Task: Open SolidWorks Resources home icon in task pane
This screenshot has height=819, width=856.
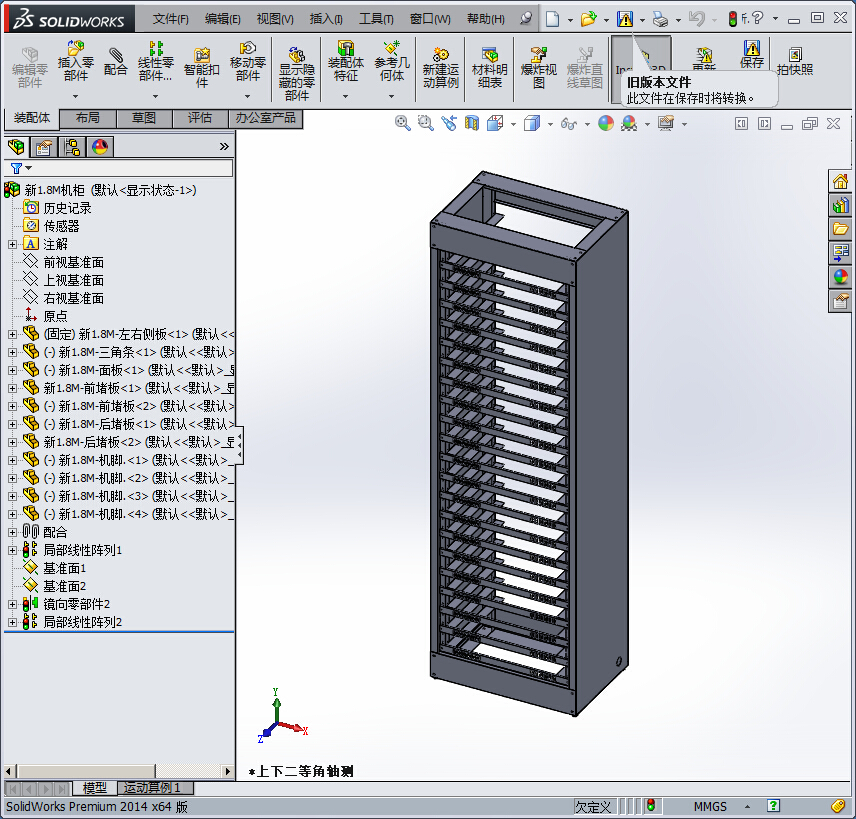Action: [x=840, y=181]
